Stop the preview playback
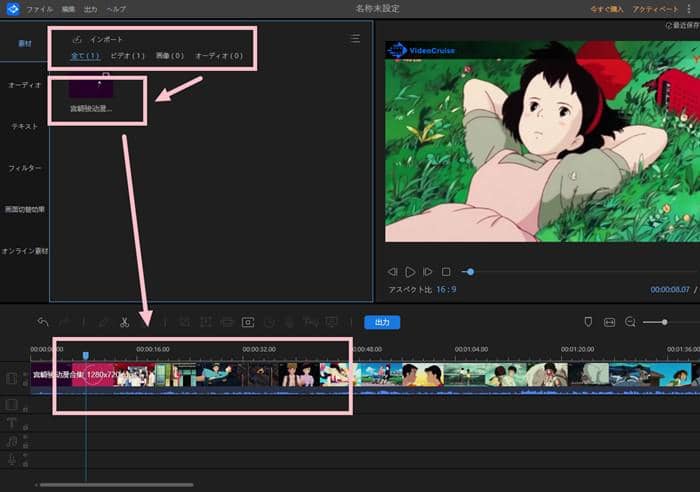 [446, 271]
